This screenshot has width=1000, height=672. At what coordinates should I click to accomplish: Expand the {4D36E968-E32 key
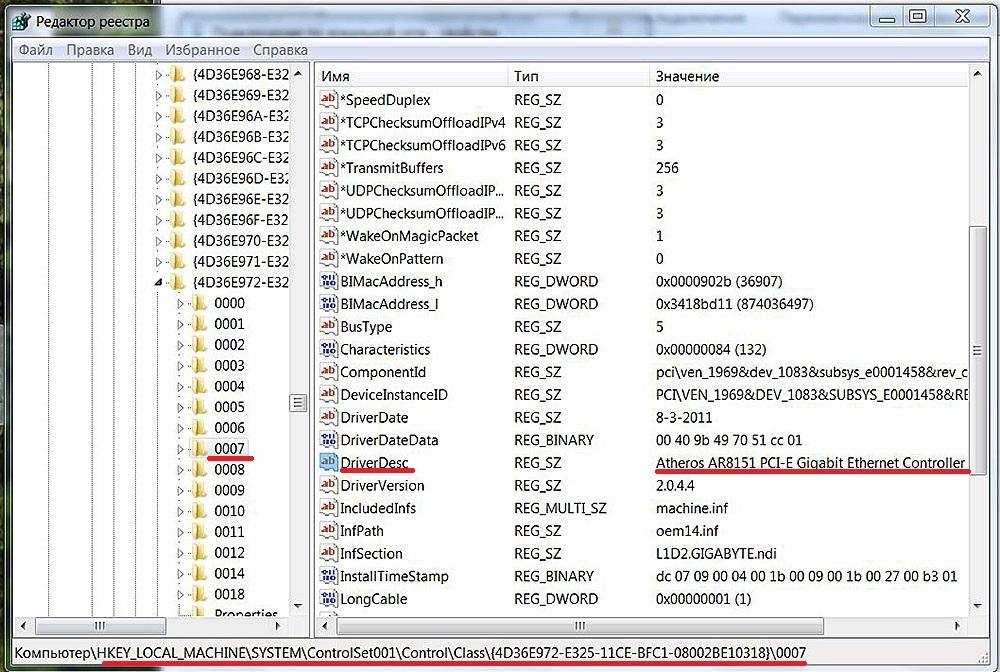coord(158,75)
